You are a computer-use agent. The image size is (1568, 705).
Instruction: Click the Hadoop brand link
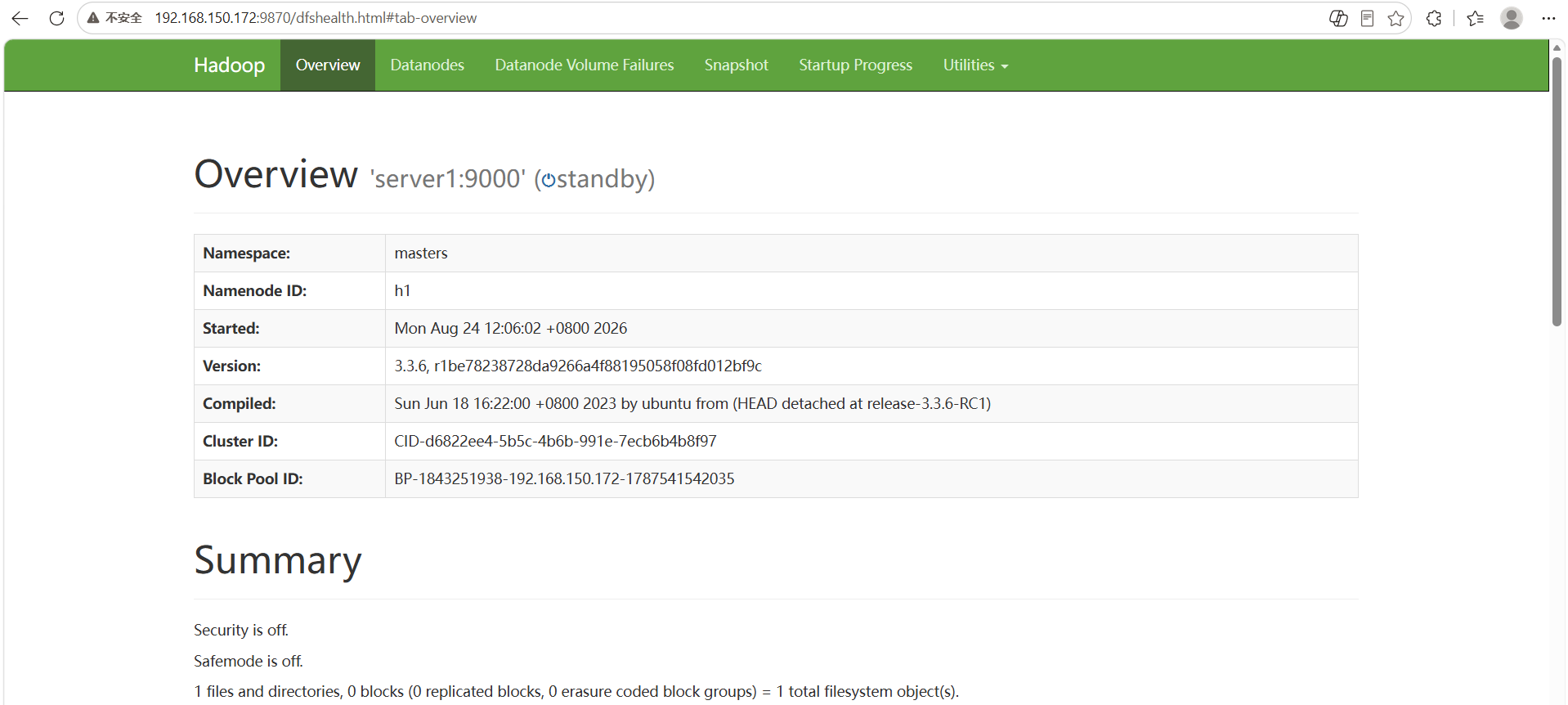coord(229,65)
